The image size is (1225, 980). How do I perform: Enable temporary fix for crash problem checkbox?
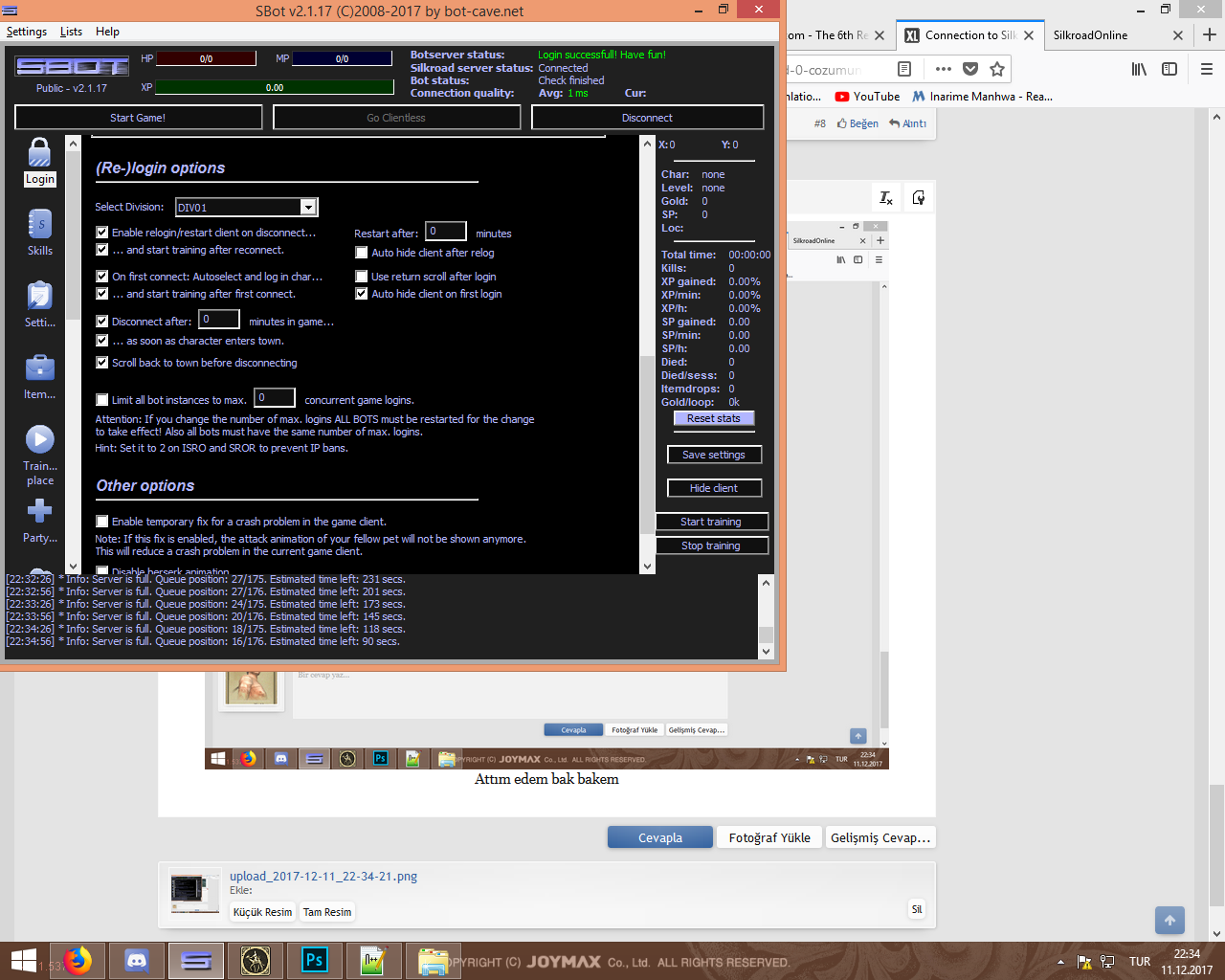pyautogui.click(x=102, y=522)
